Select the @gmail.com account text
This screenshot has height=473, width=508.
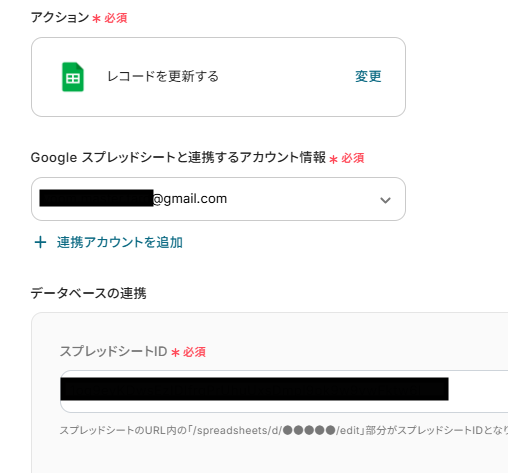(x=190, y=199)
